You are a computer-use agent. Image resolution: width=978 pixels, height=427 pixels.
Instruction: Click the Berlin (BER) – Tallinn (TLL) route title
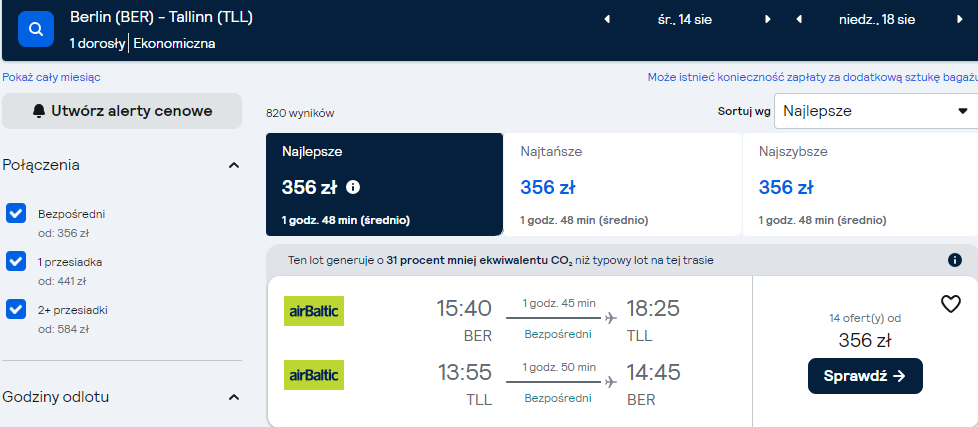(162, 17)
